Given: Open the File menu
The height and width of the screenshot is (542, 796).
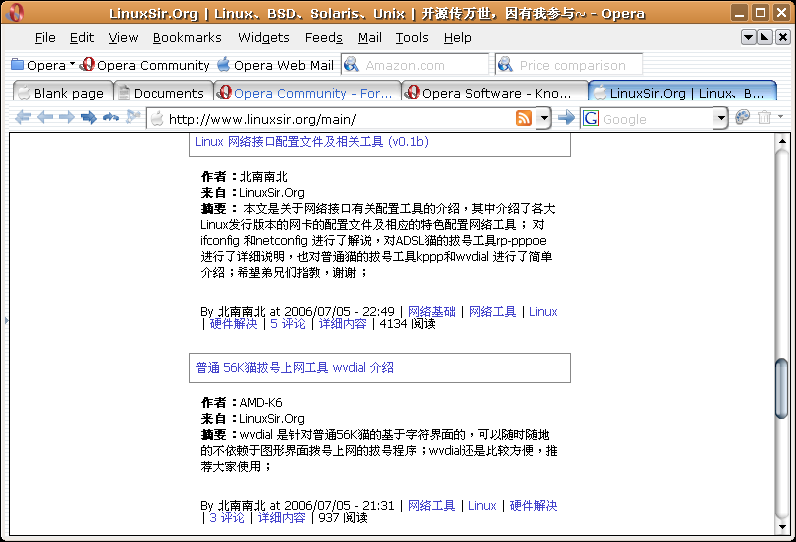Looking at the screenshot, I should pos(45,38).
